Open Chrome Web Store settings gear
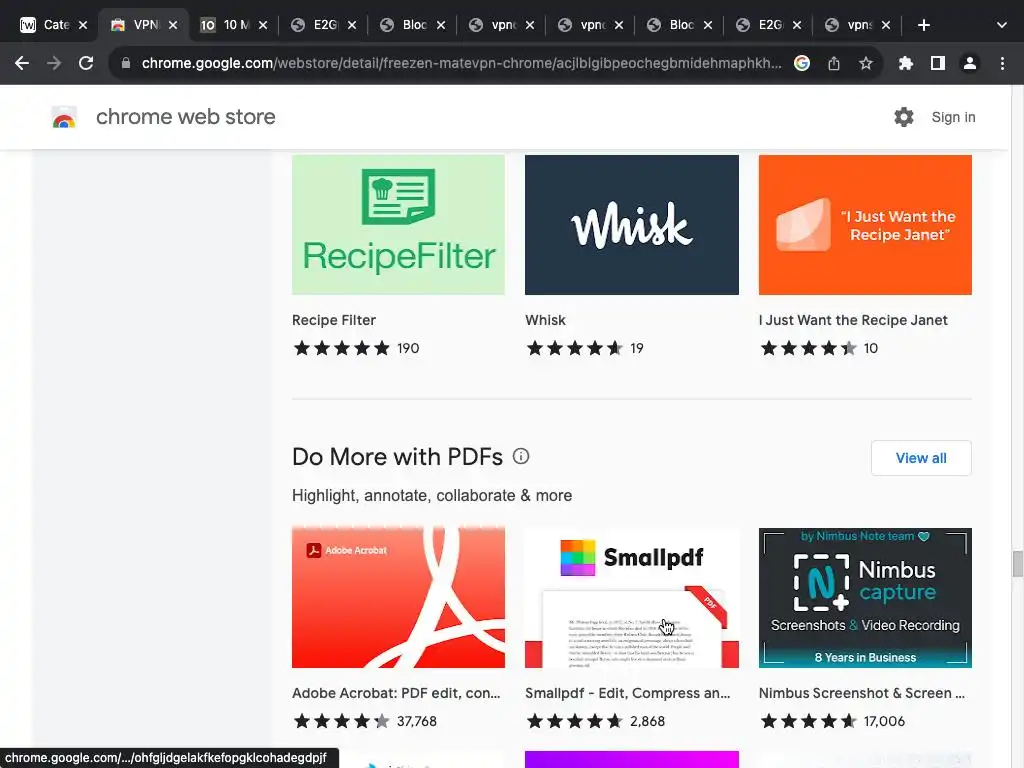This screenshot has width=1024, height=768. (904, 117)
